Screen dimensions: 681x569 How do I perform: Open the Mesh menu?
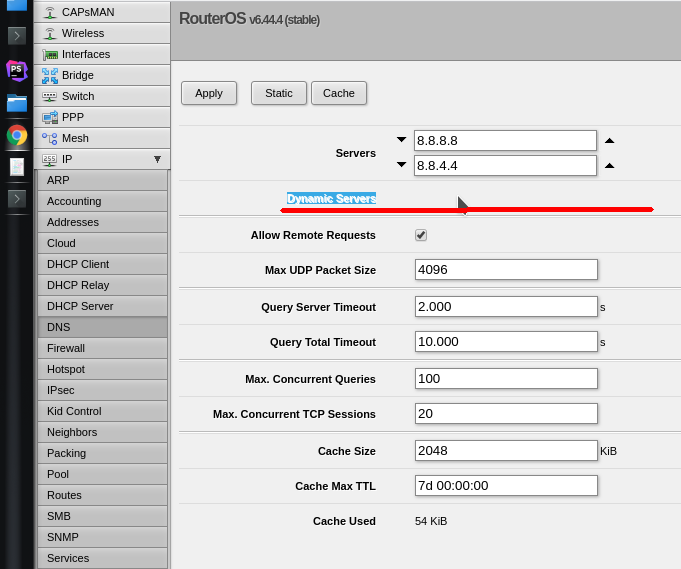pos(102,138)
